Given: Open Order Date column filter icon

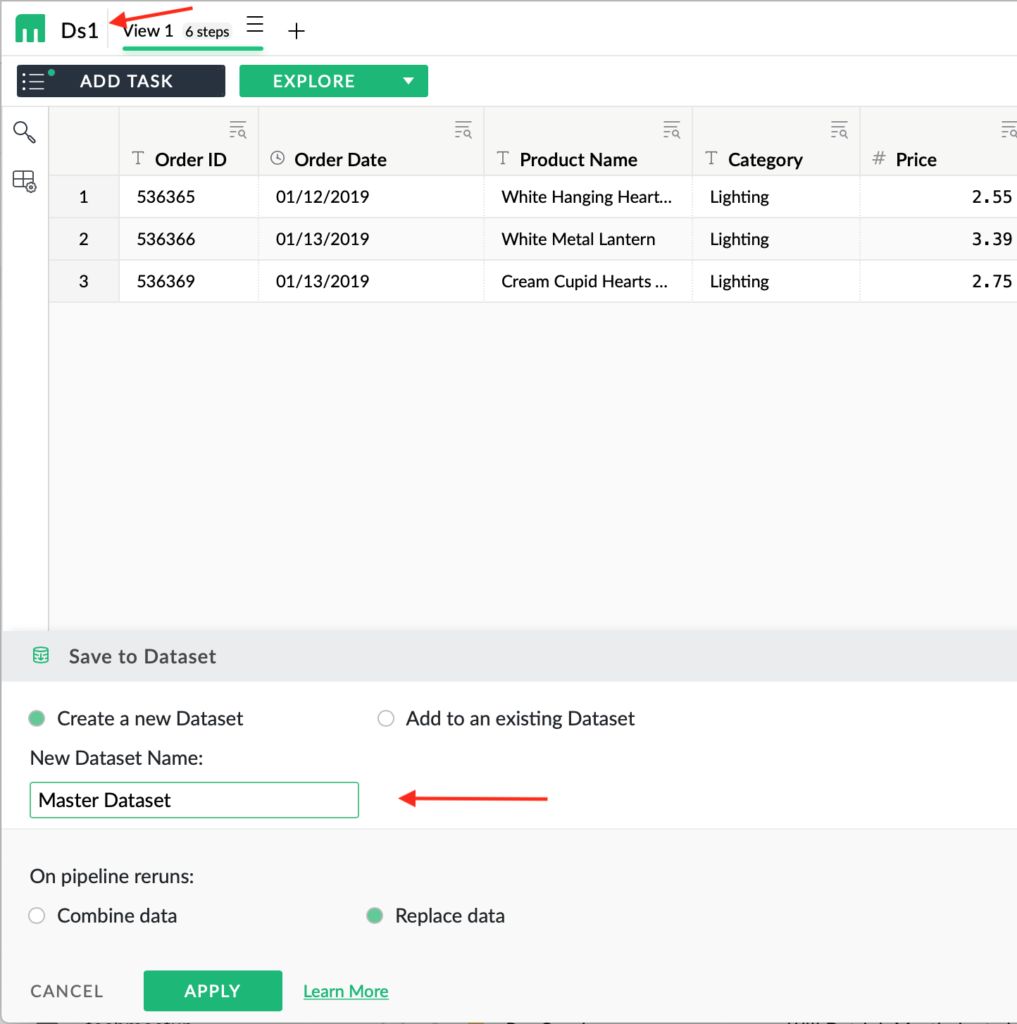Looking at the screenshot, I should pos(463,129).
